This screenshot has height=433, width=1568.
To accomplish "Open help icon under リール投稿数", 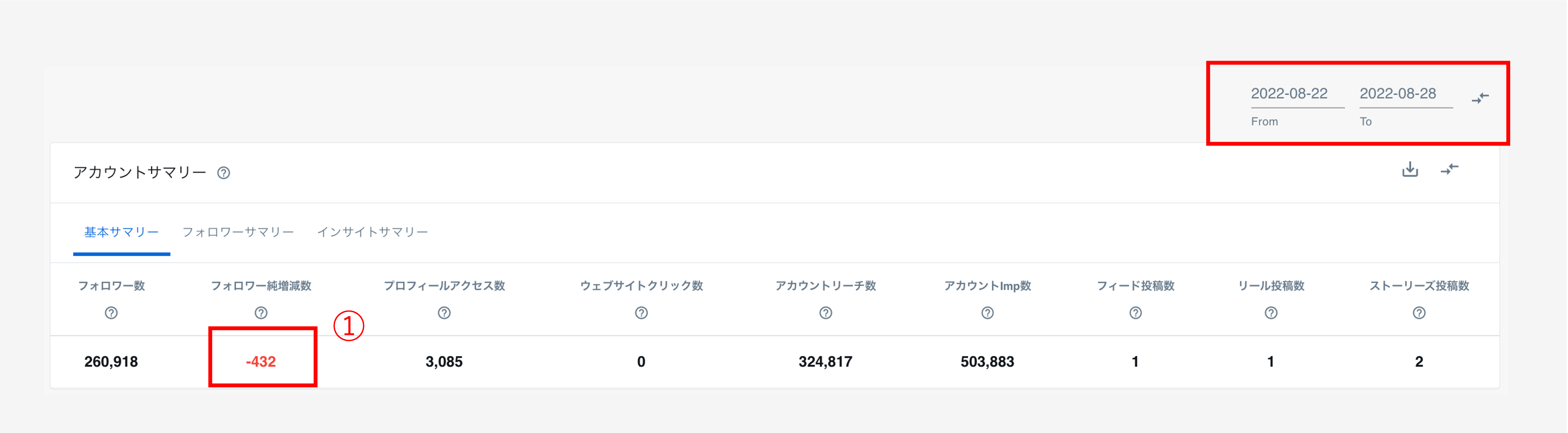I will tap(1270, 313).
